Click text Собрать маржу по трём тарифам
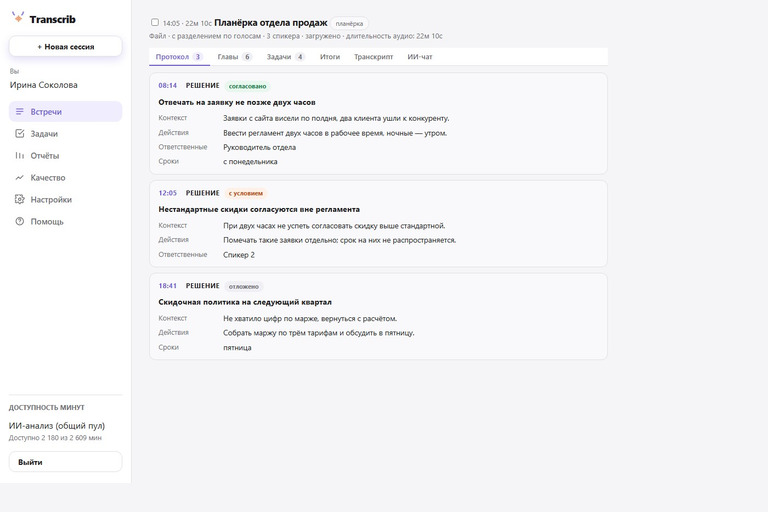The width and height of the screenshot is (768, 512). point(280,333)
